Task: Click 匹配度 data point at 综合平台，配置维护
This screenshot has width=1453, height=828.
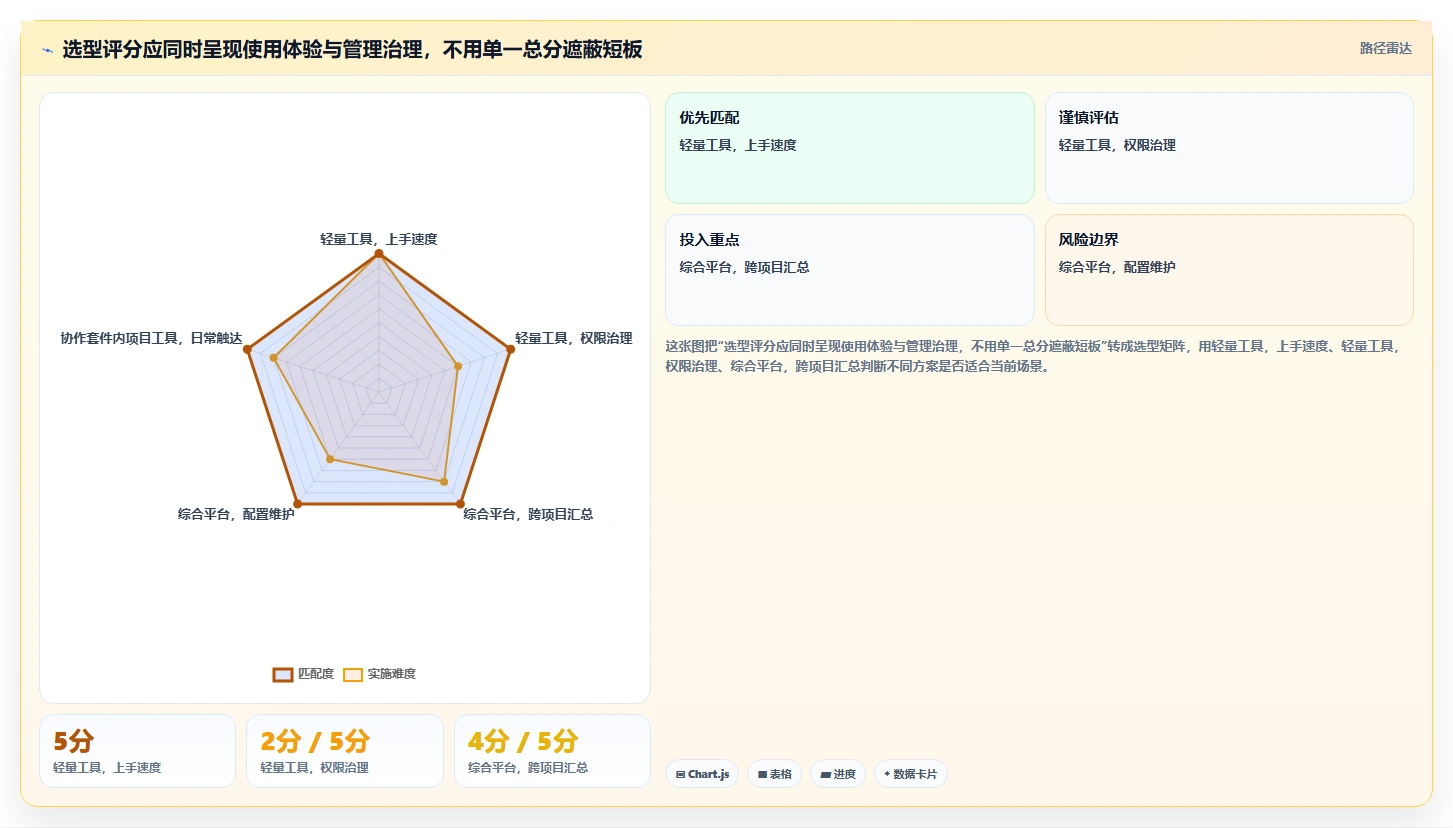Action: 297,503
